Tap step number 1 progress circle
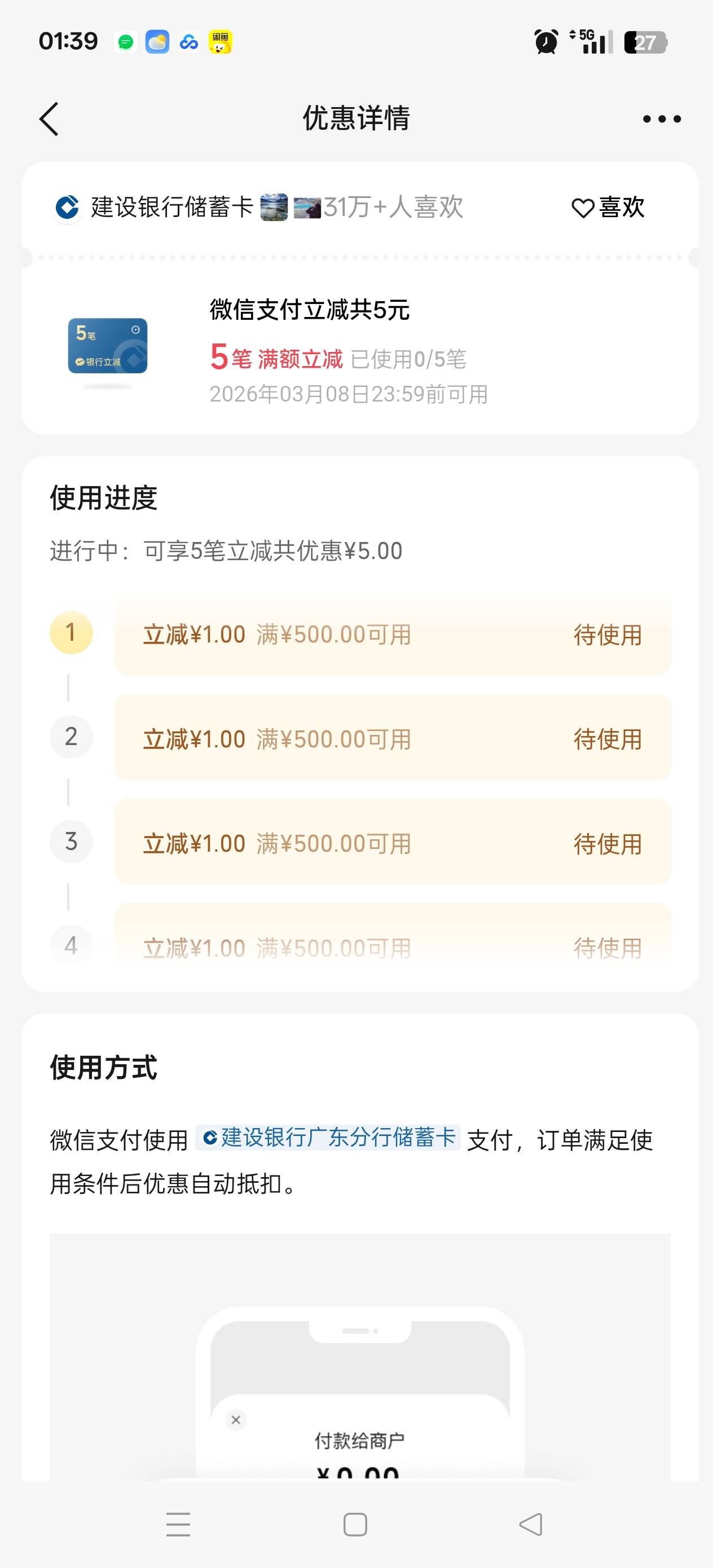Screen dimensions: 713x1568 (71, 633)
